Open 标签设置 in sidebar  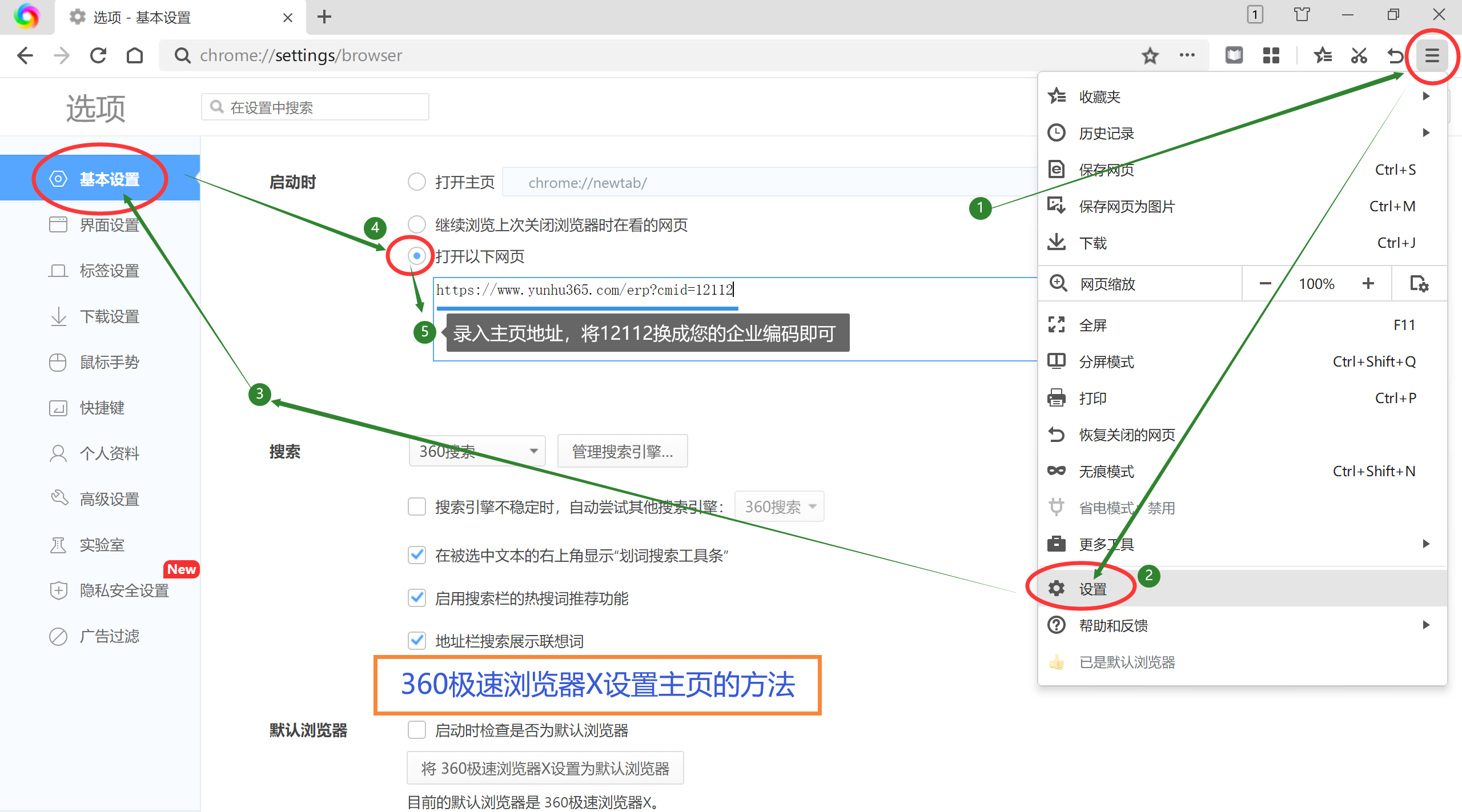pos(100,271)
